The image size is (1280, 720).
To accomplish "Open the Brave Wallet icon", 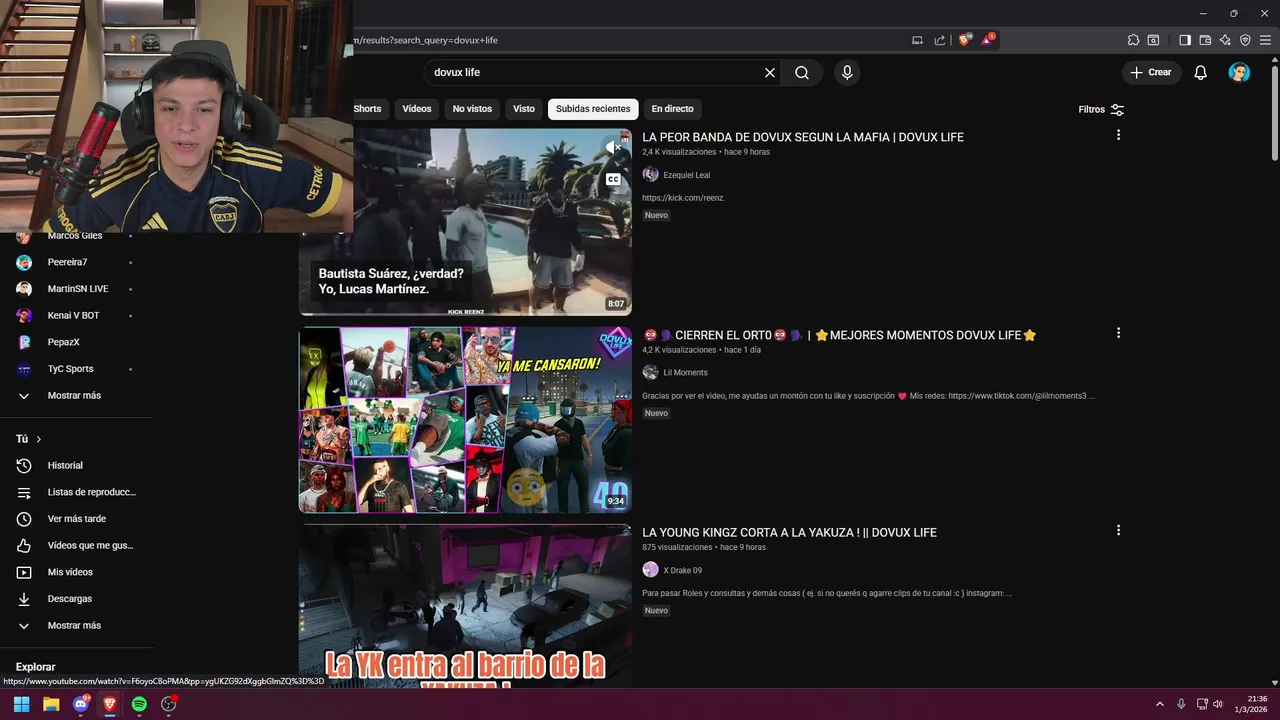I will [1205, 40].
